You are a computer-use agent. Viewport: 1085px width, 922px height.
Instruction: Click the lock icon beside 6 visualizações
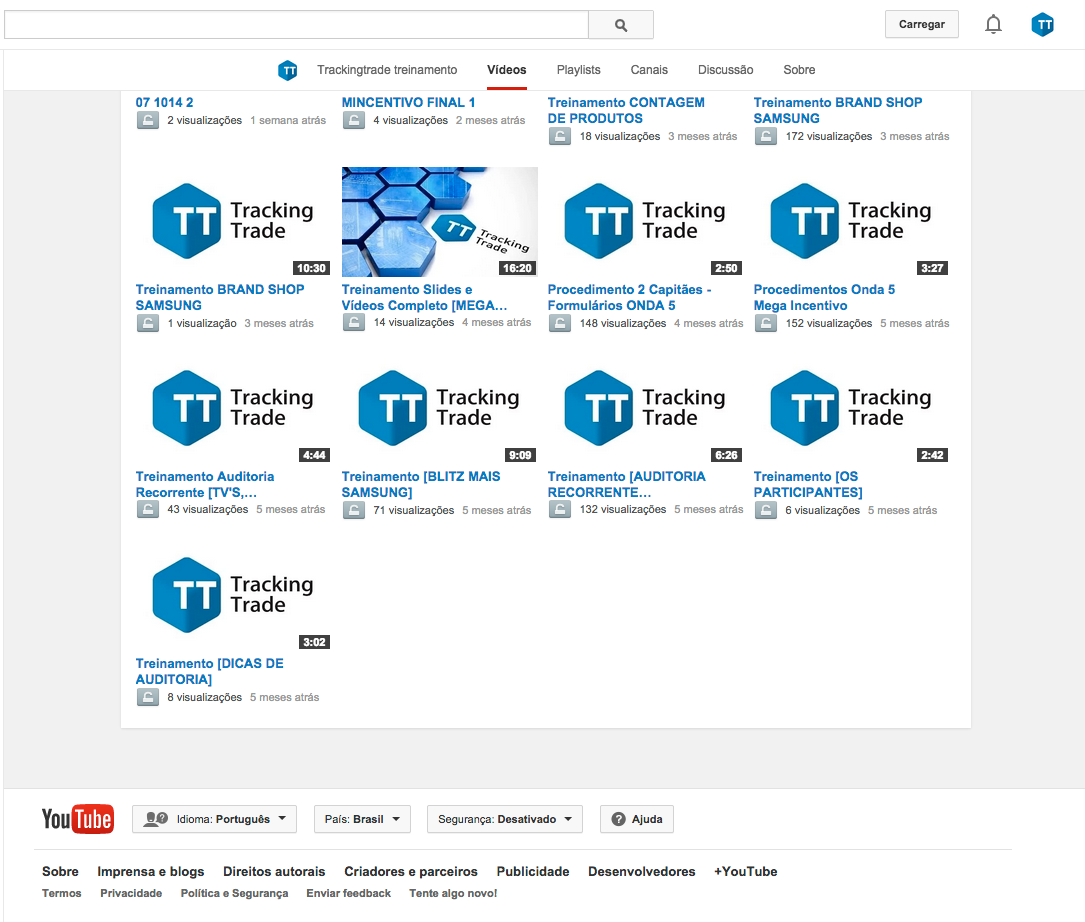coord(765,510)
